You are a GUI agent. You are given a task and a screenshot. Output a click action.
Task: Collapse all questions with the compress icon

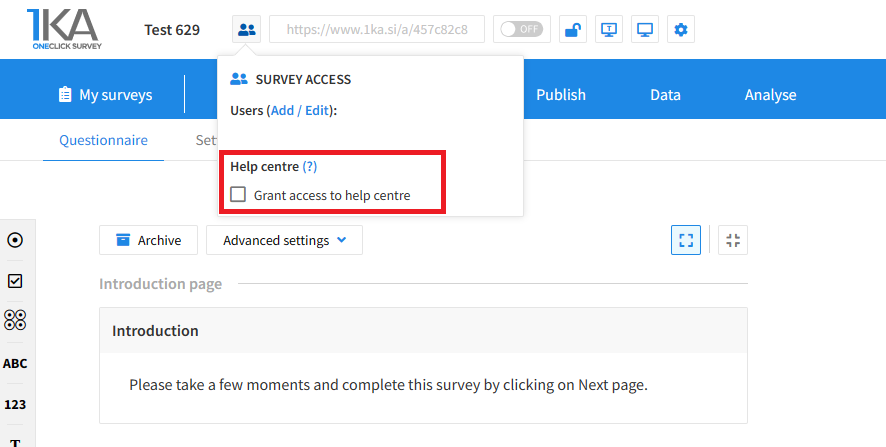(x=733, y=240)
